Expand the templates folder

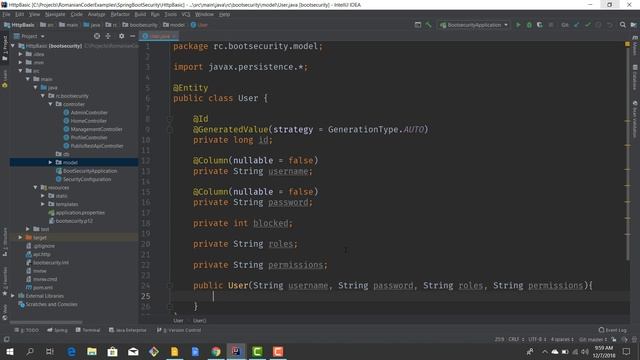coord(43,204)
